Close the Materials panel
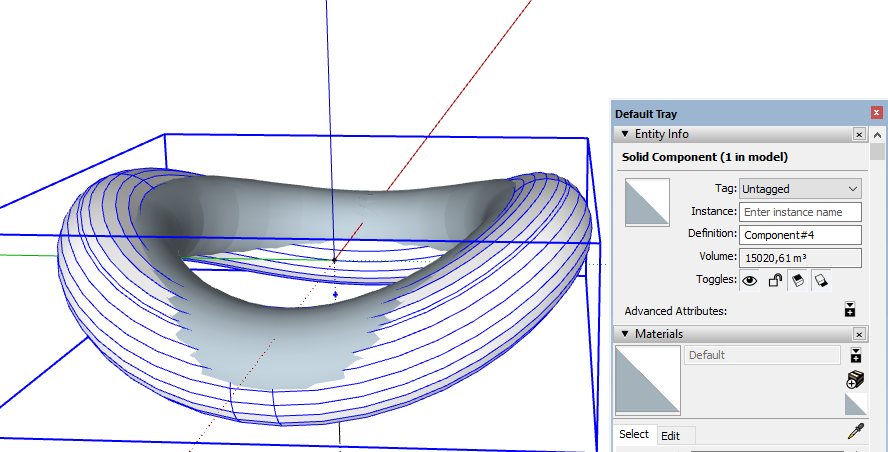The width and height of the screenshot is (888, 452). pyautogui.click(x=859, y=334)
